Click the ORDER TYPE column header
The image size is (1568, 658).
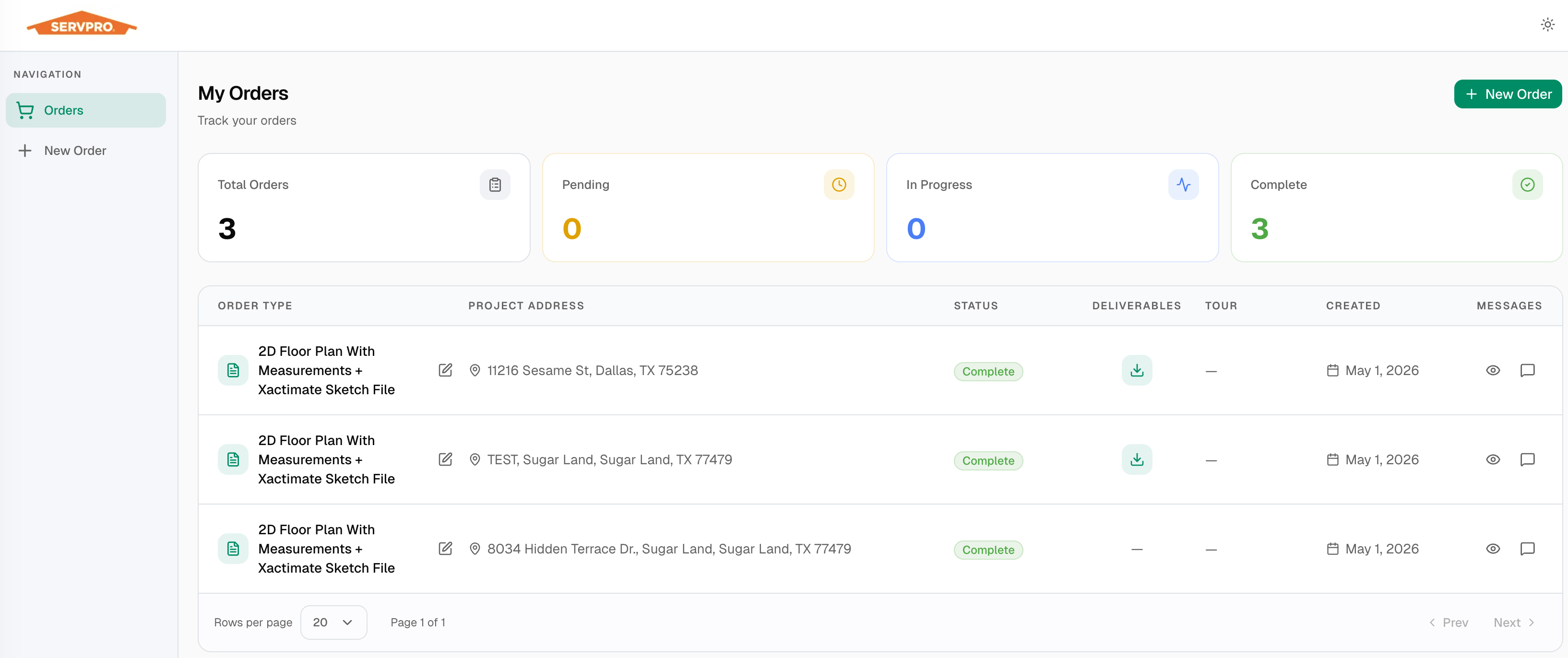[x=255, y=305]
